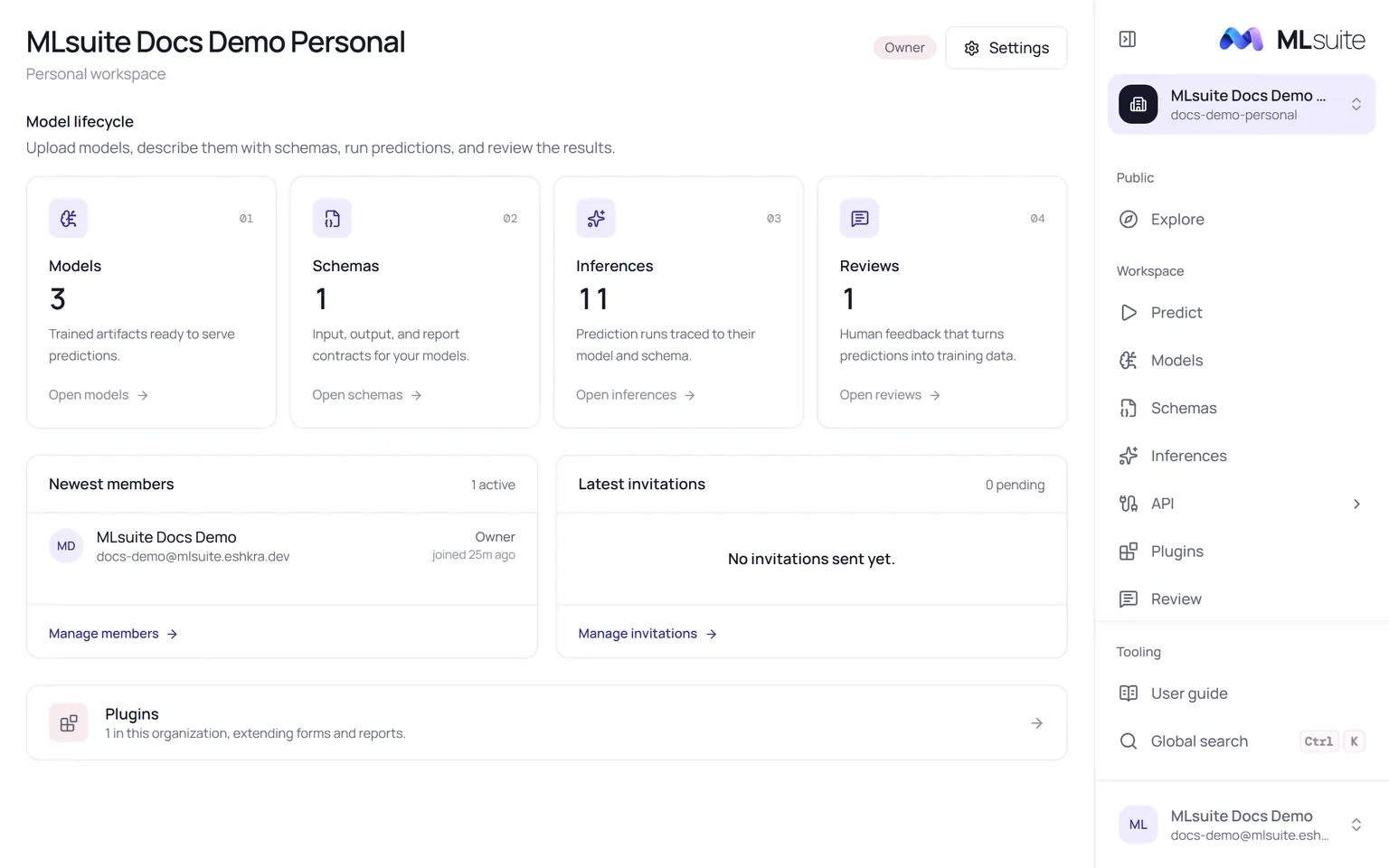Open User guide in Tooling
Viewport: 1389px width, 868px height.
coord(1242,693)
